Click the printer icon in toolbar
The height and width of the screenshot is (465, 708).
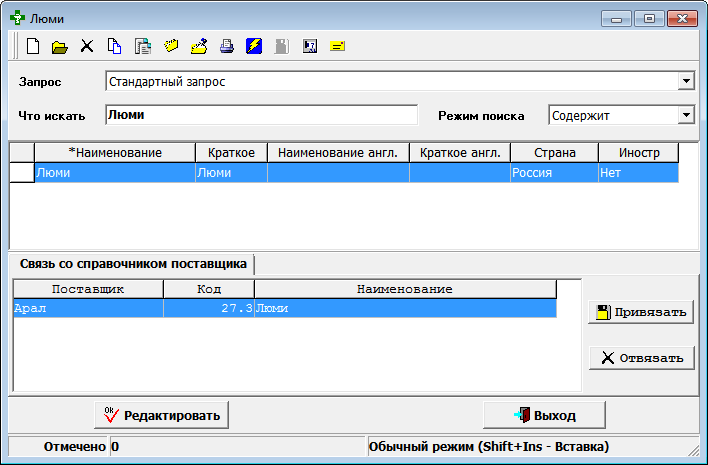tap(226, 46)
